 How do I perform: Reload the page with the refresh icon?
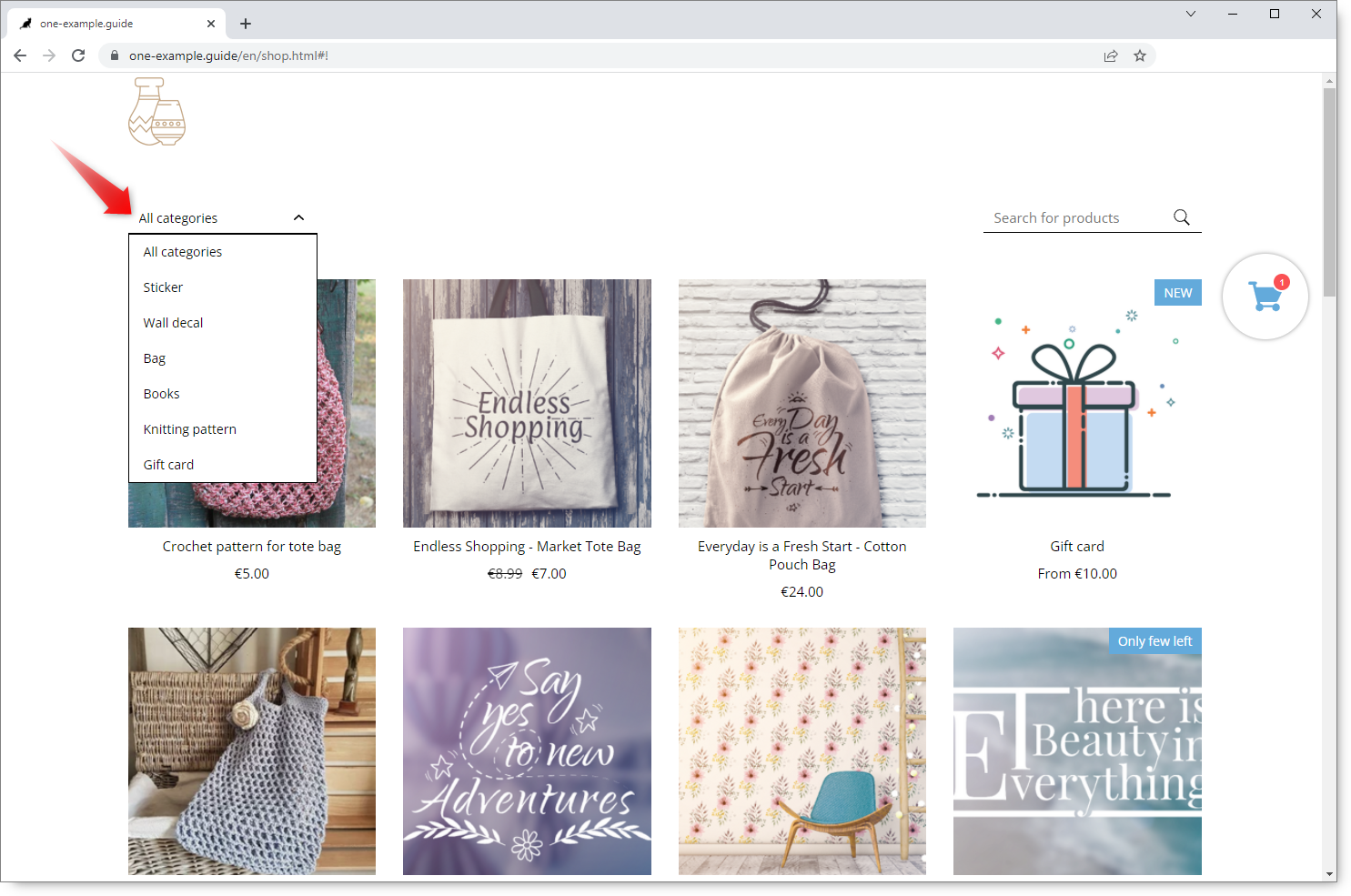tap(78, 55)
